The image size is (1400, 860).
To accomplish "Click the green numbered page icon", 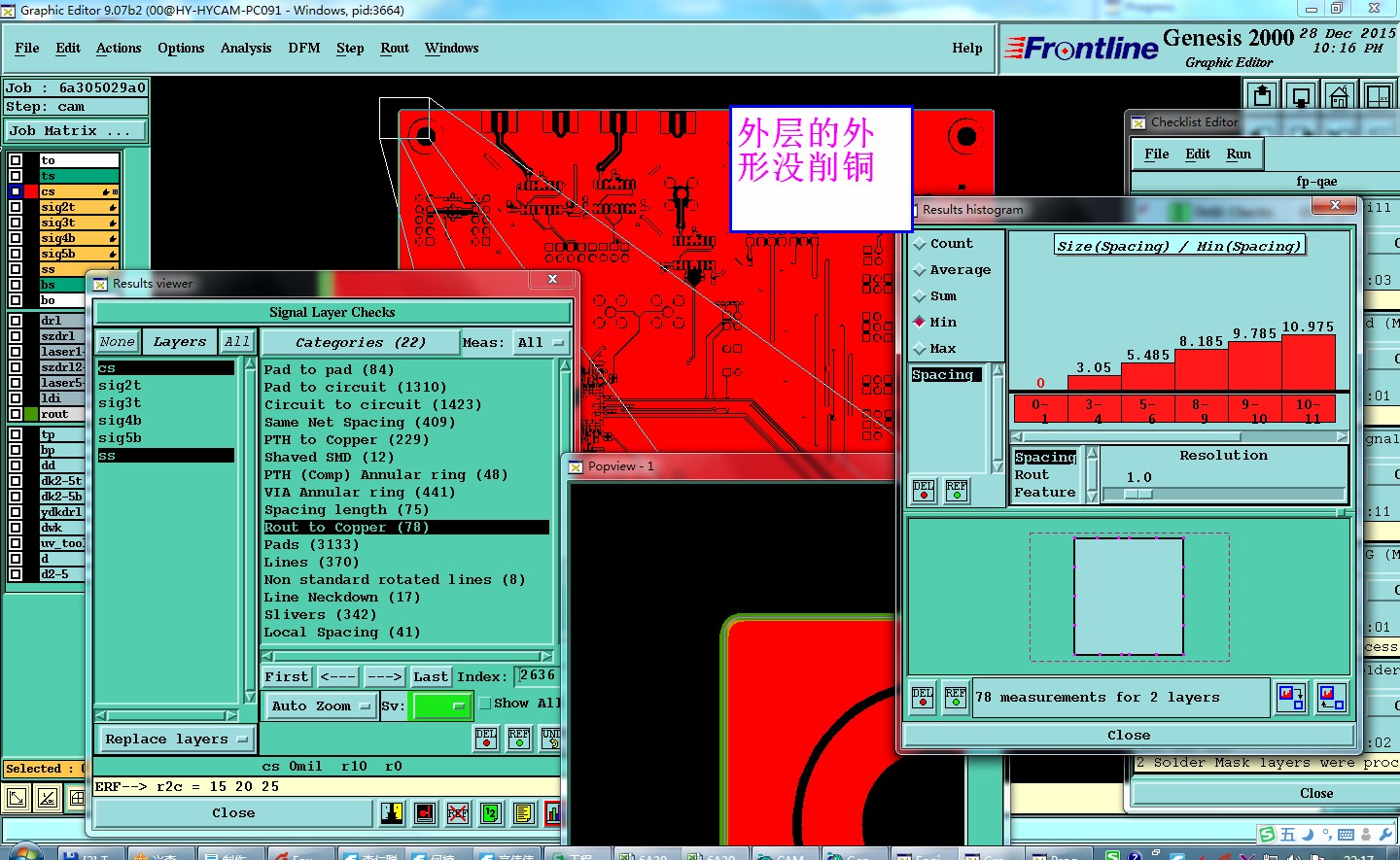I will coord(491,812).
